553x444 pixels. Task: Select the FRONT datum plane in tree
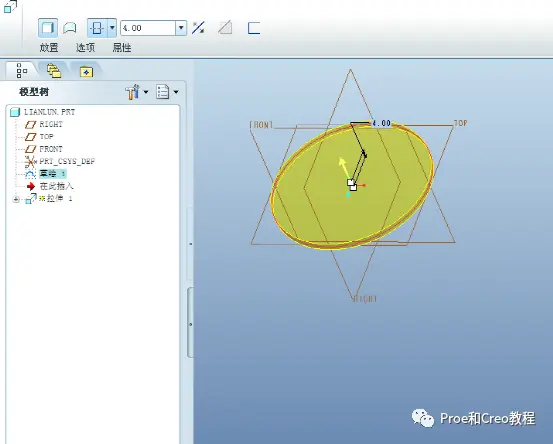tap(45, 149)
